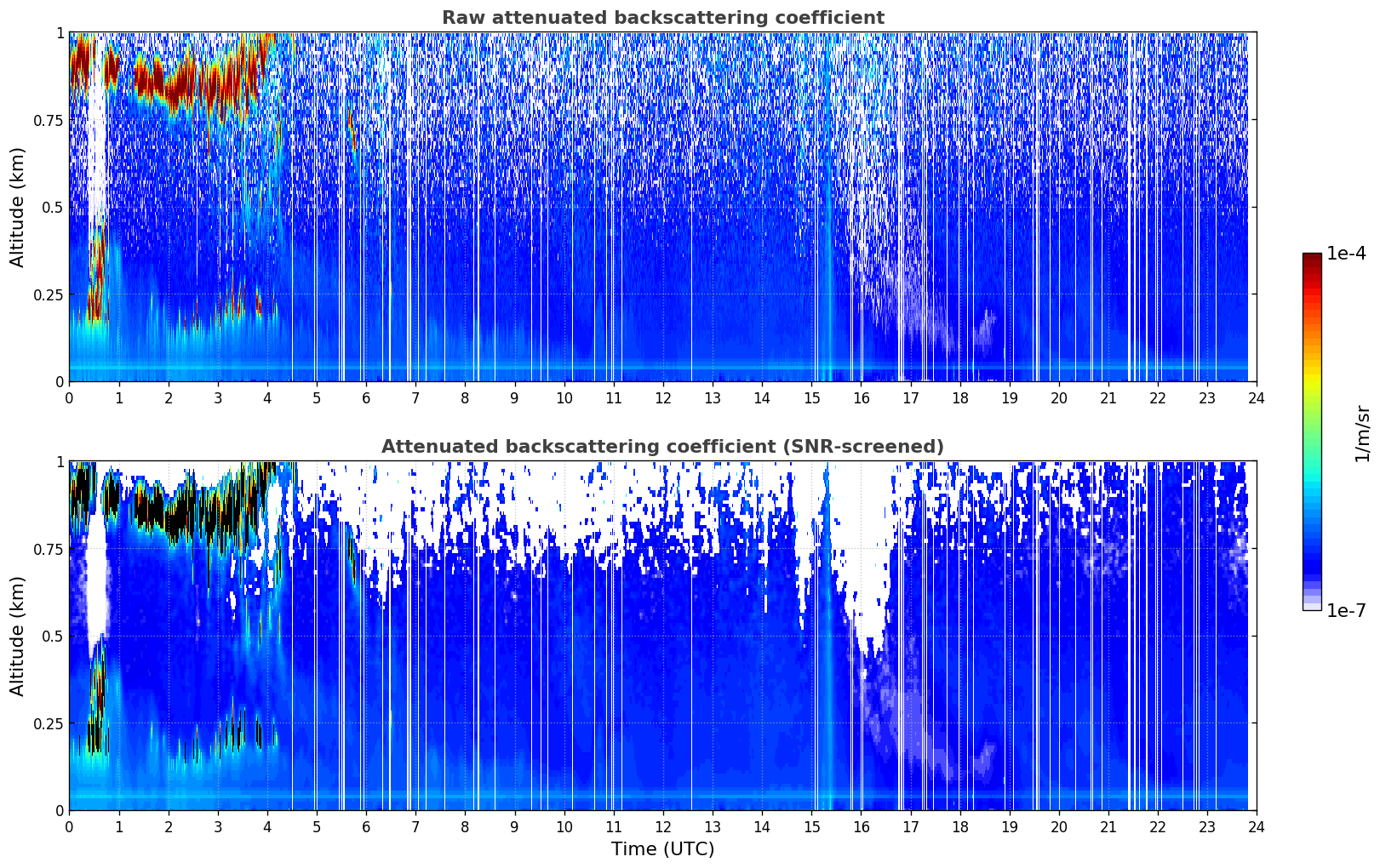Click the 'Attenuated backscattering coefficient (SNR-screened)' title
This screenshot has width=1380, height=868.
pos(662,447)
